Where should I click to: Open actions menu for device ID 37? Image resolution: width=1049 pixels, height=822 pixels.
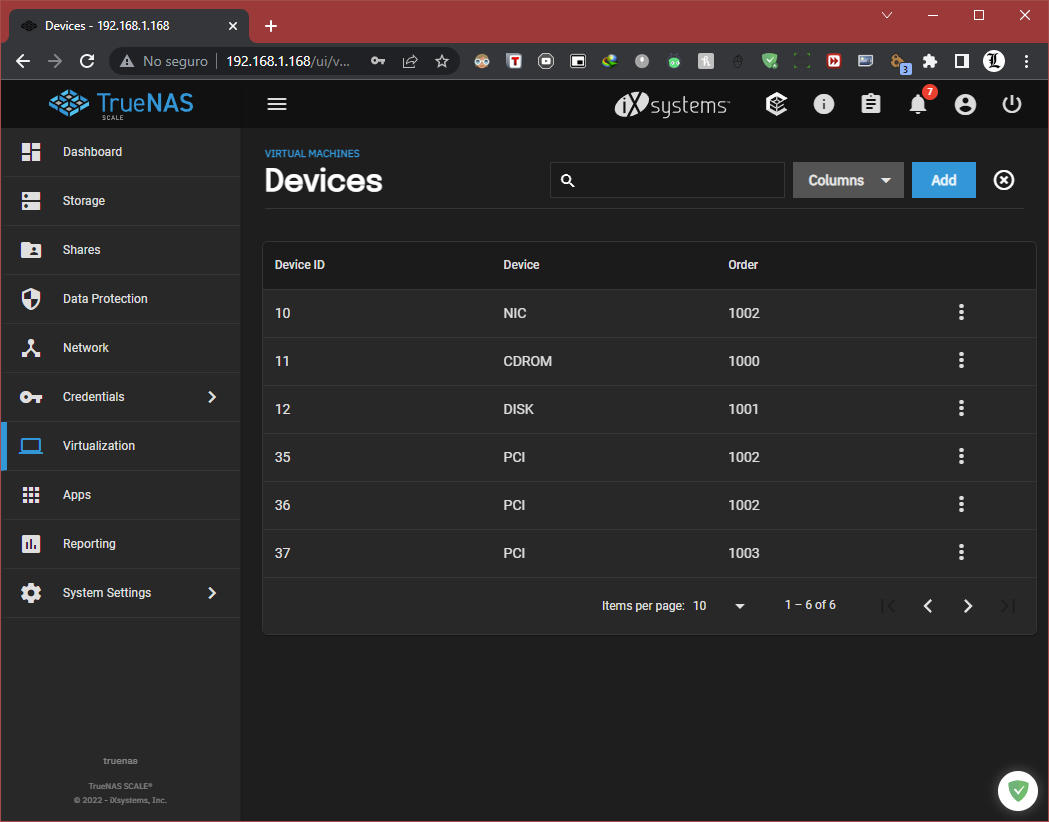coord(961,552)
